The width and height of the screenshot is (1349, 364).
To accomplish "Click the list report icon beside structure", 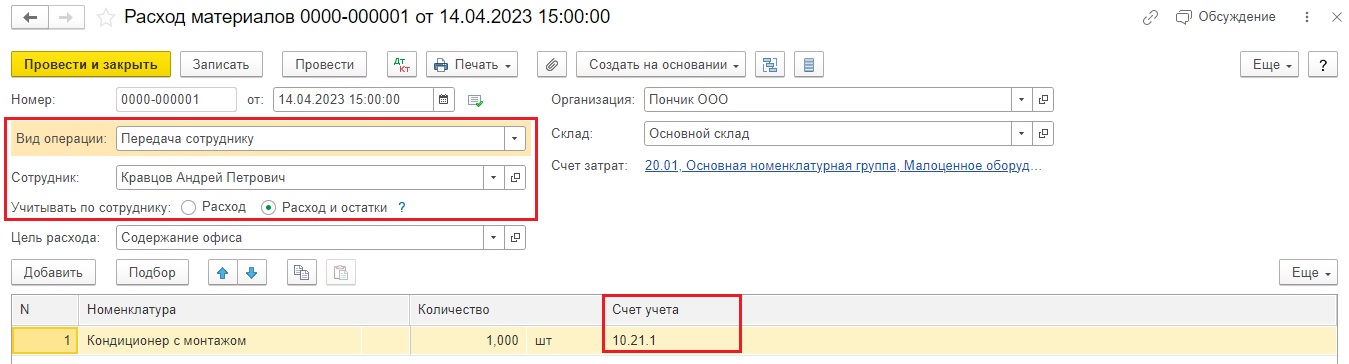I will tap(808, 64).
